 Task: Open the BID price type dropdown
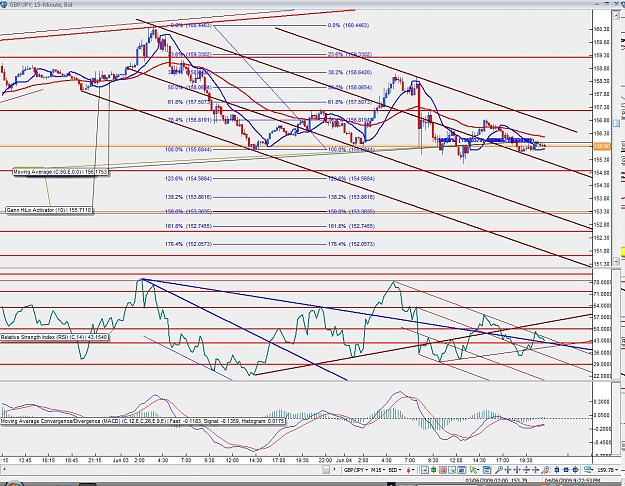(395, 470)
